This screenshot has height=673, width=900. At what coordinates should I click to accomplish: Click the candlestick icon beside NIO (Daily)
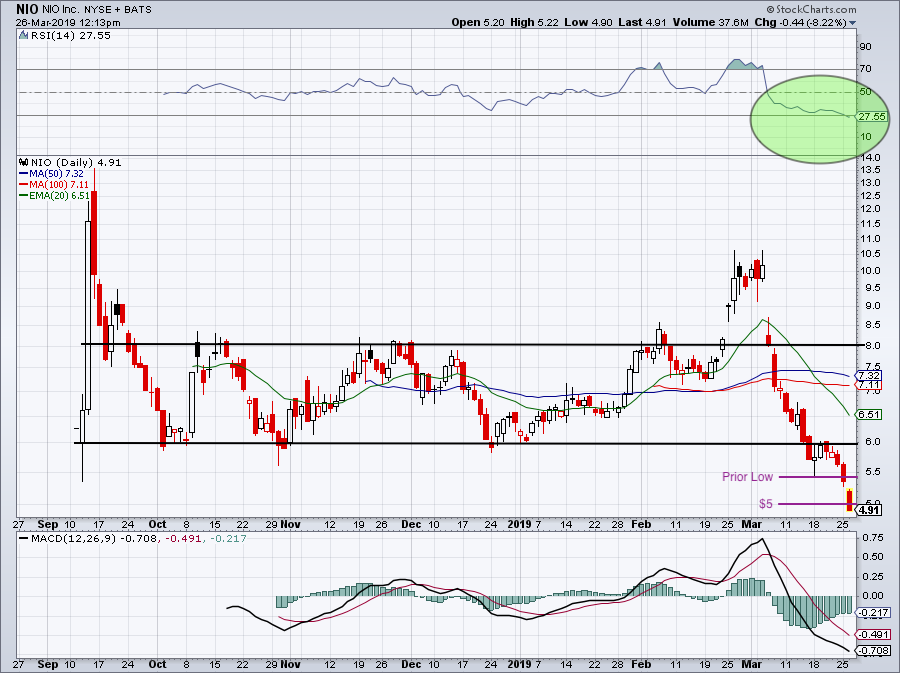pyautogui.click(x=24, y=162)
